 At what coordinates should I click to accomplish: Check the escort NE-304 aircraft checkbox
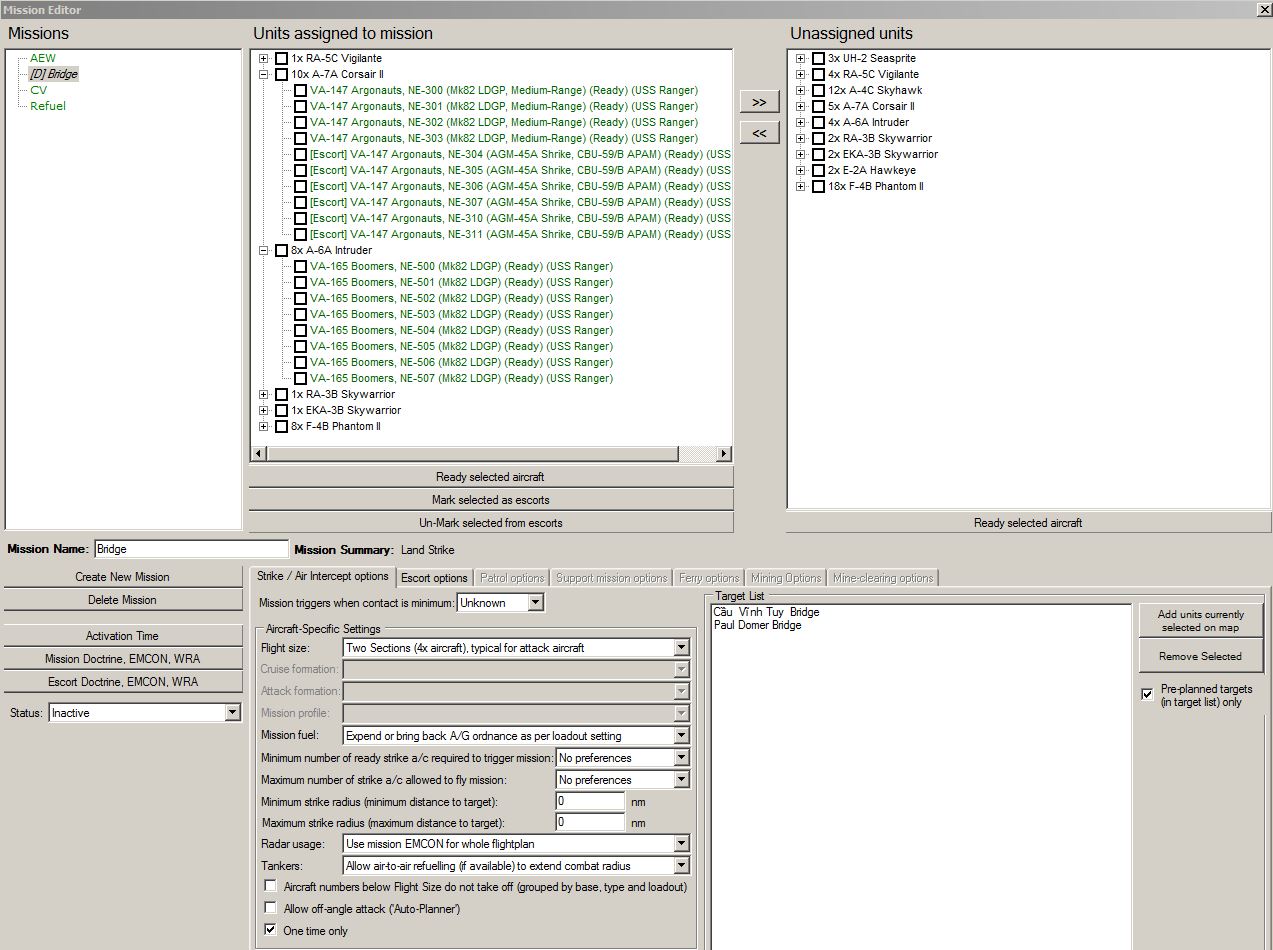(300, 154)
